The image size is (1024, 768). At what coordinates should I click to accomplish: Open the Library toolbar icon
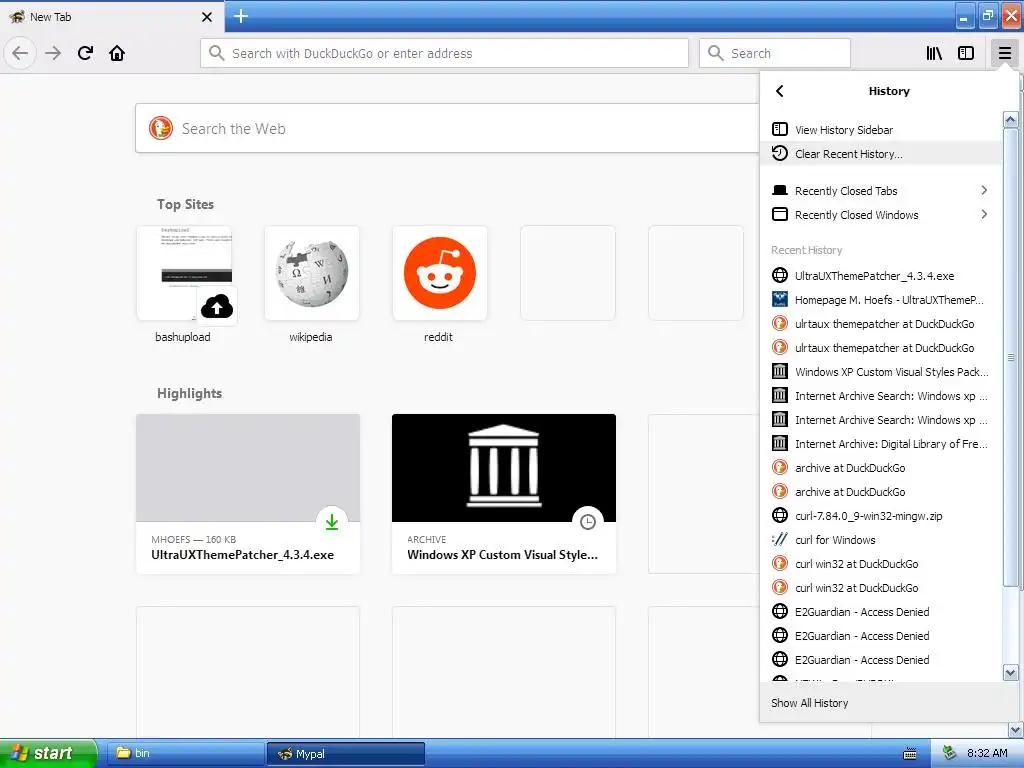(x=934, y=53)
